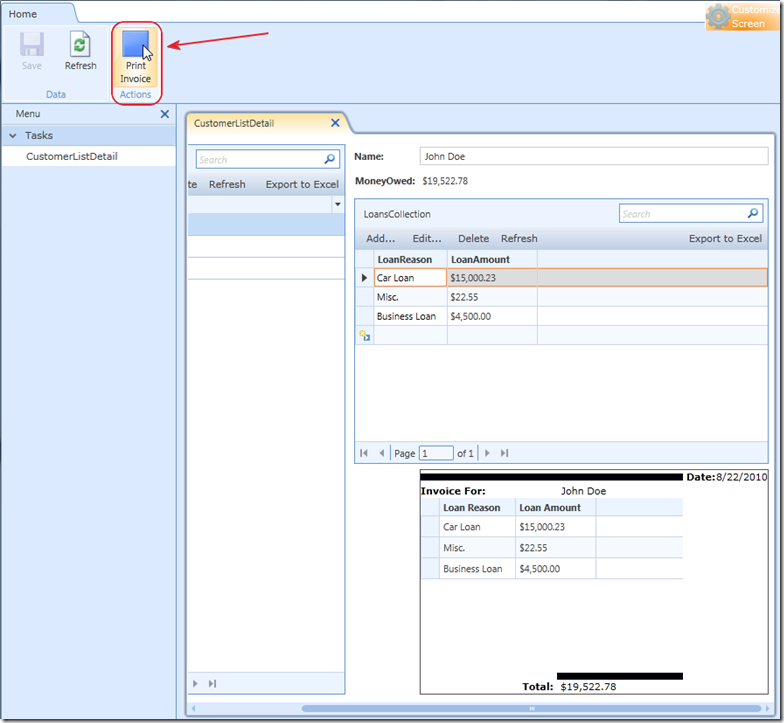784x723 pixels.
Task: Click the page number input box
Action: tap(436, 453)
